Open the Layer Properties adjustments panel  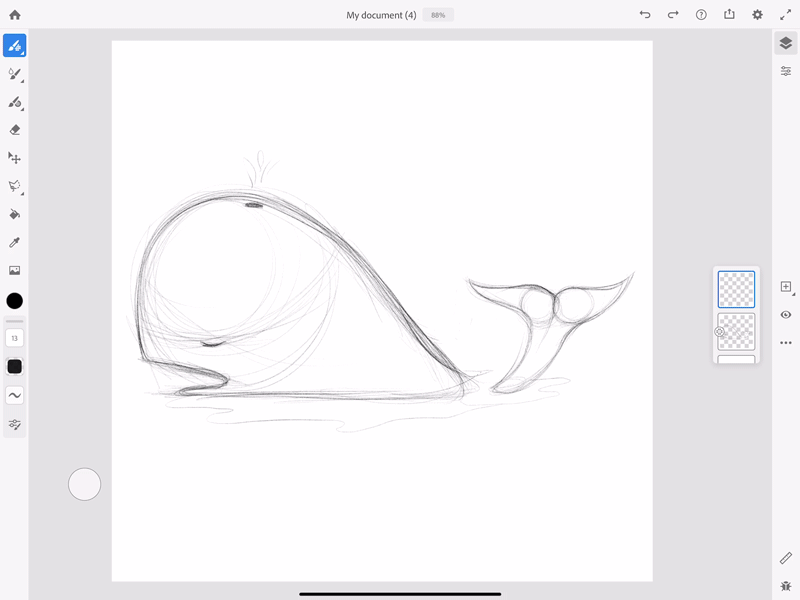click(788, 71)
